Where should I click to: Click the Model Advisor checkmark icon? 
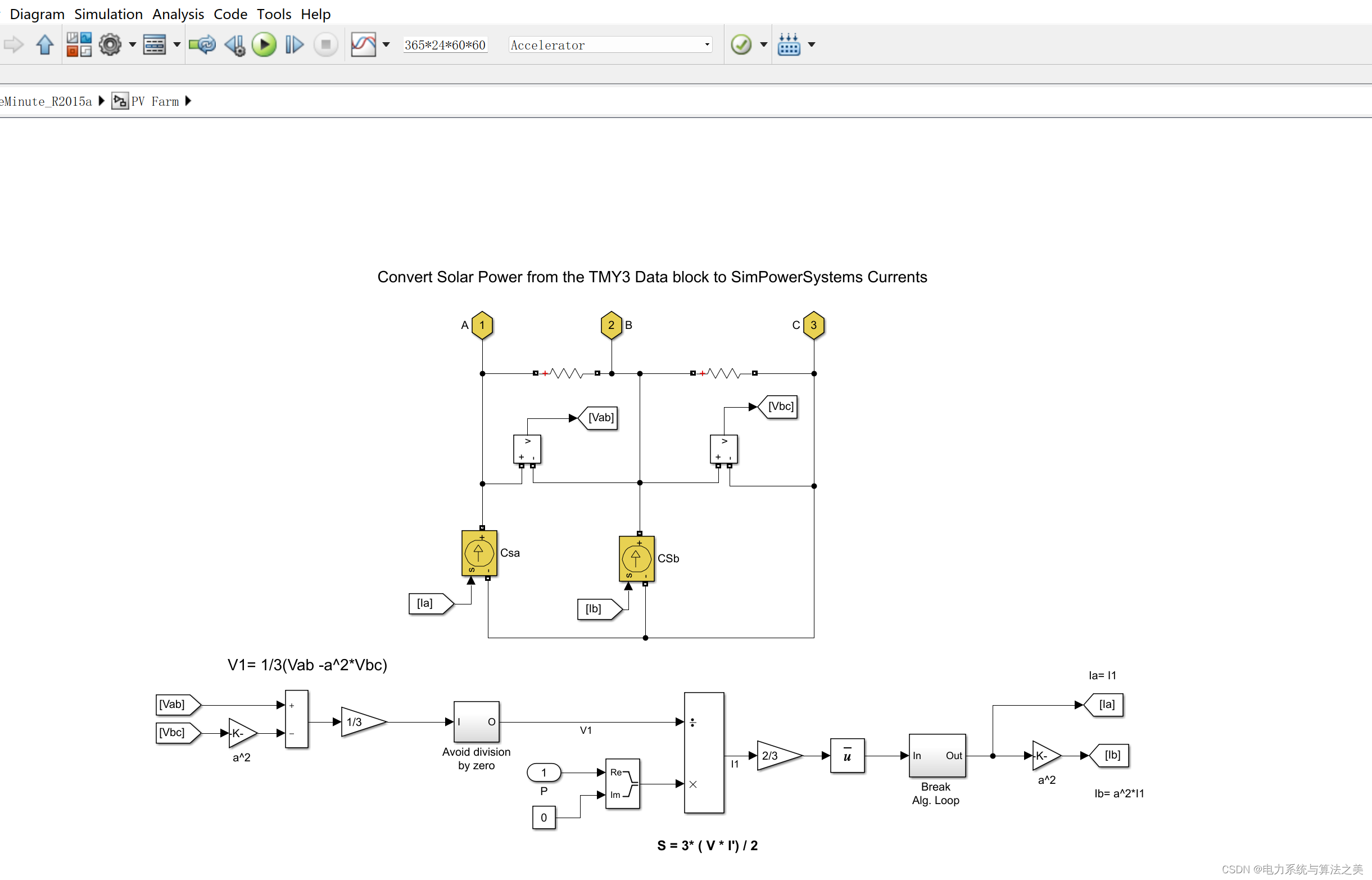[x=741, y=44]
